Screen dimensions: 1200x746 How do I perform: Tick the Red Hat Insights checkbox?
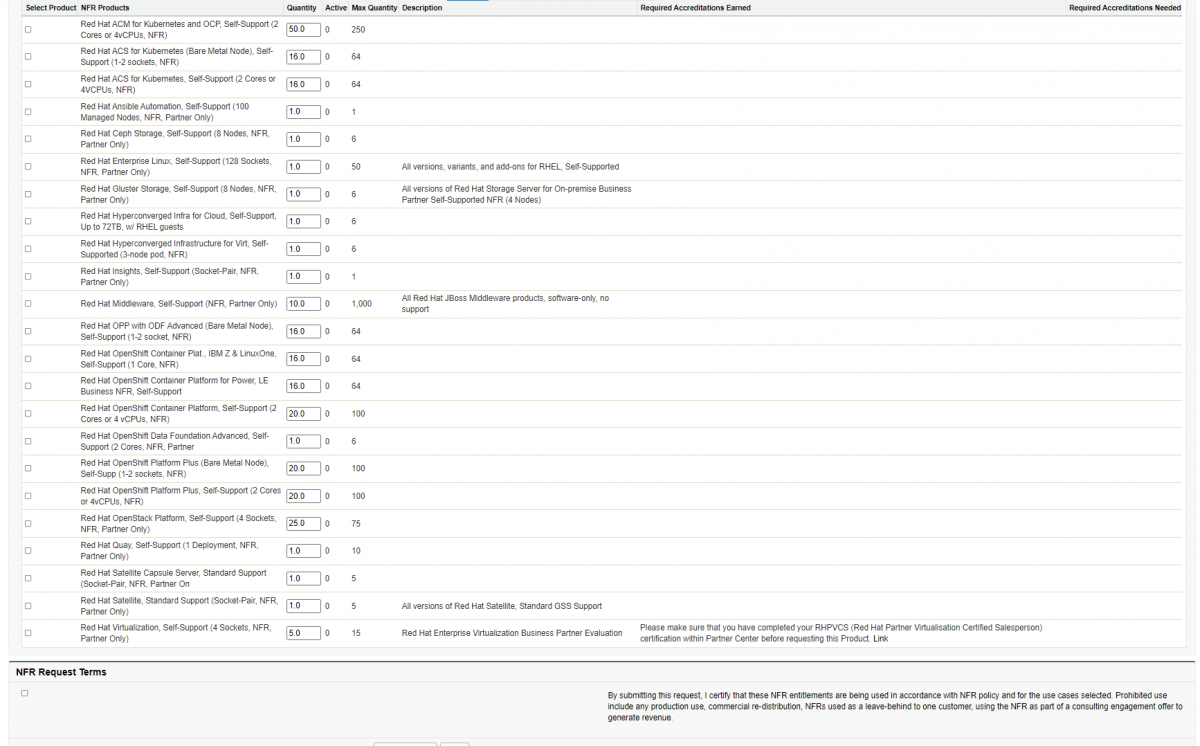click(28, 276)
